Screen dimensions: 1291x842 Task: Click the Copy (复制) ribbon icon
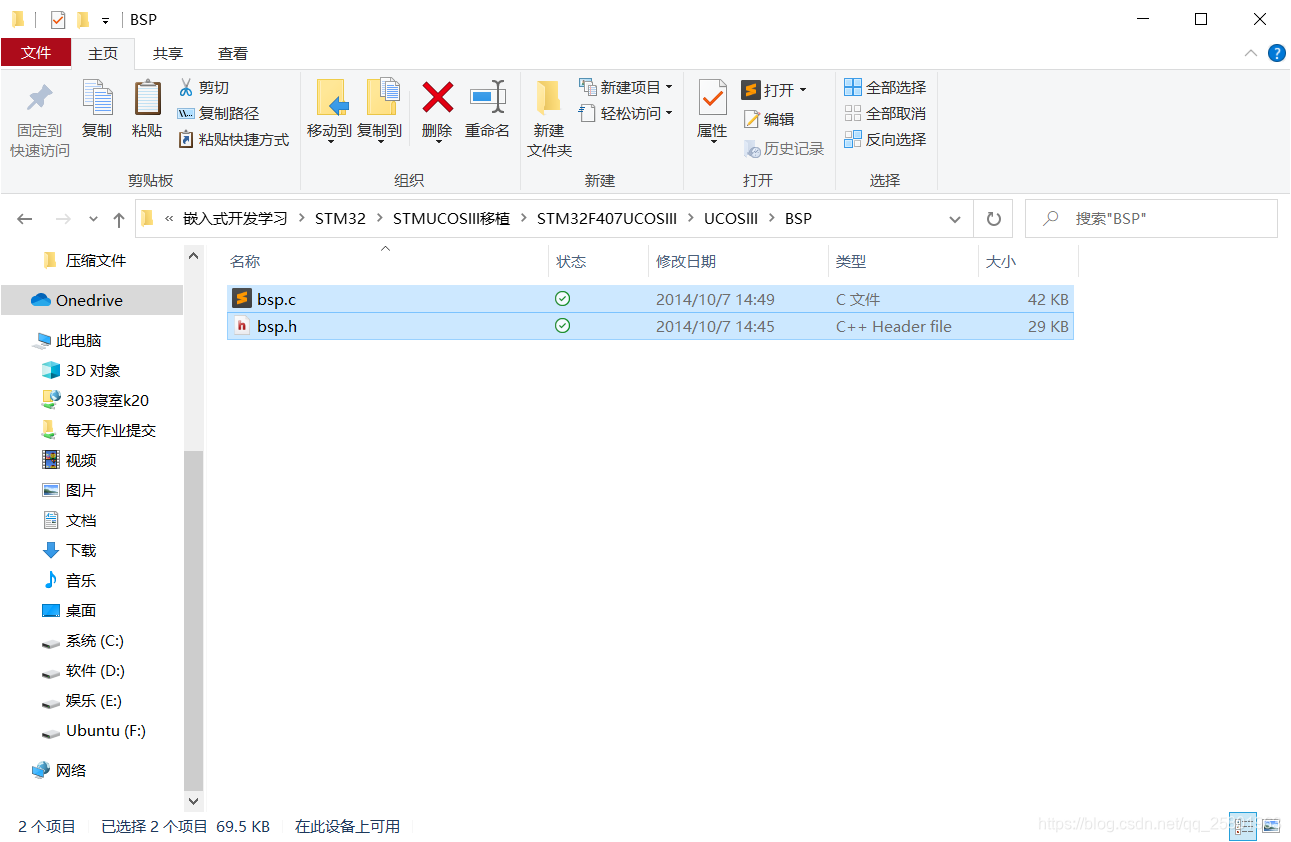click(x=97, y=98)
